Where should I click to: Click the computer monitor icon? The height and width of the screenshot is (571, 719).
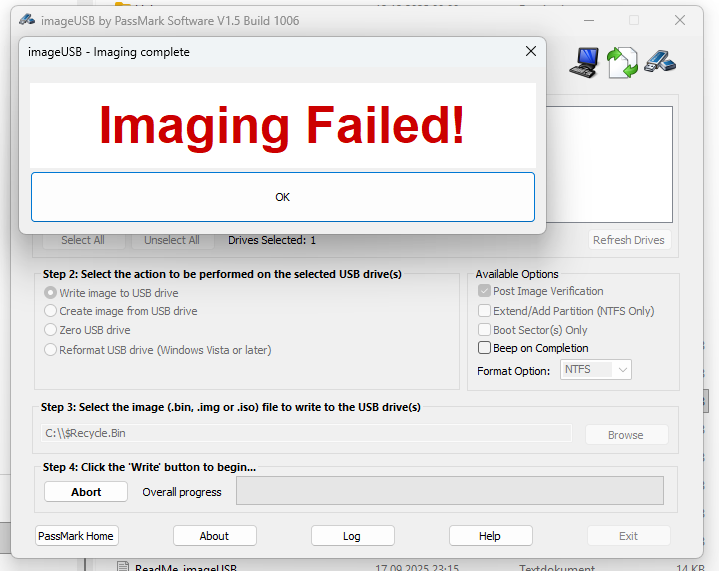[x=584, y=62]
